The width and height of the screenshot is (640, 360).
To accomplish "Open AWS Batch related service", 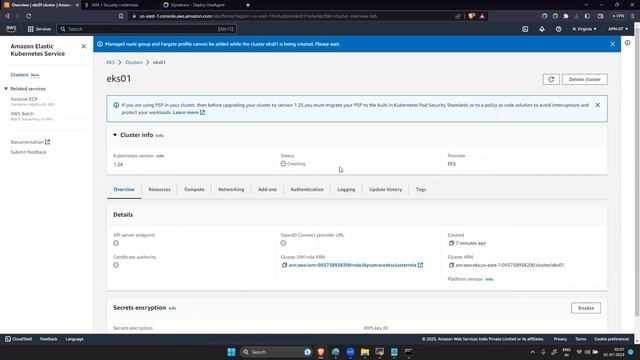I will point(22,114).
